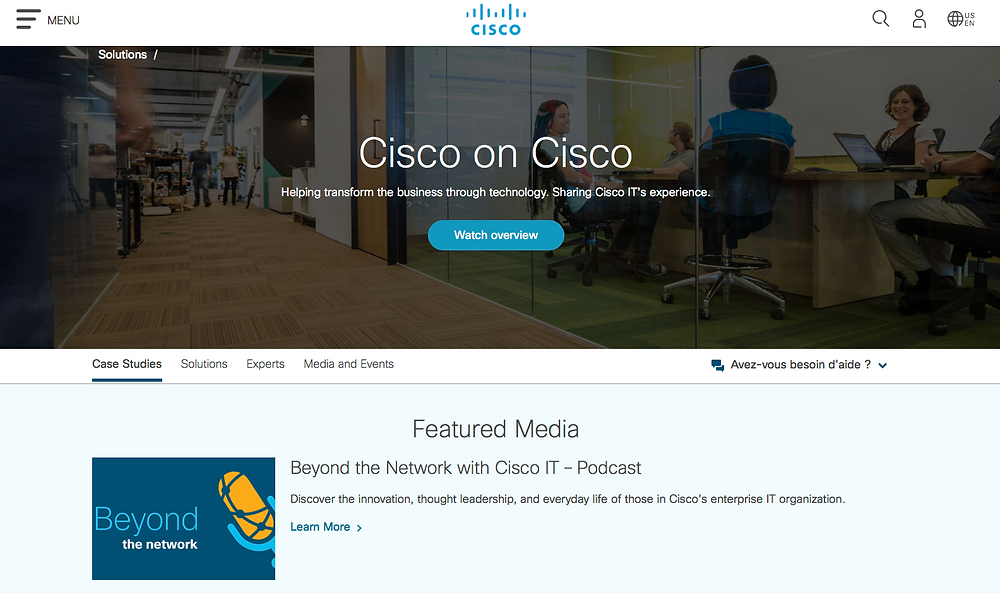
Task: Click Beyond the Network with Cisco IT heading
Action: 466,468
